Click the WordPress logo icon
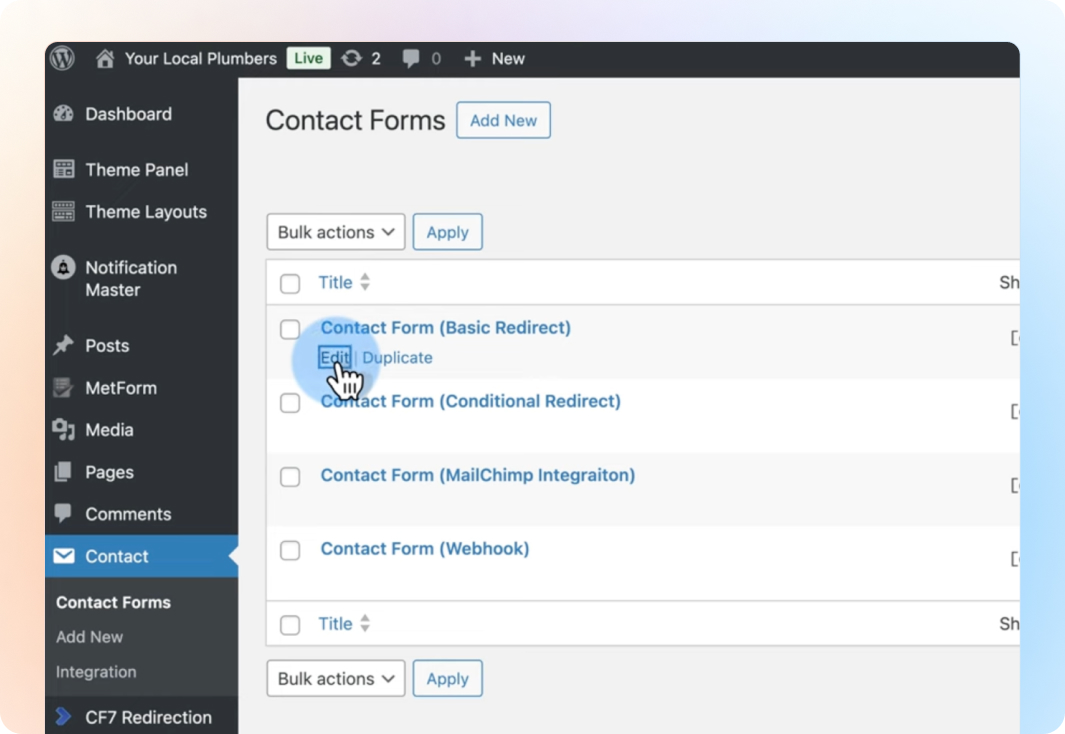This screenshot has height=734, width=1065. [x=63, y=58]
